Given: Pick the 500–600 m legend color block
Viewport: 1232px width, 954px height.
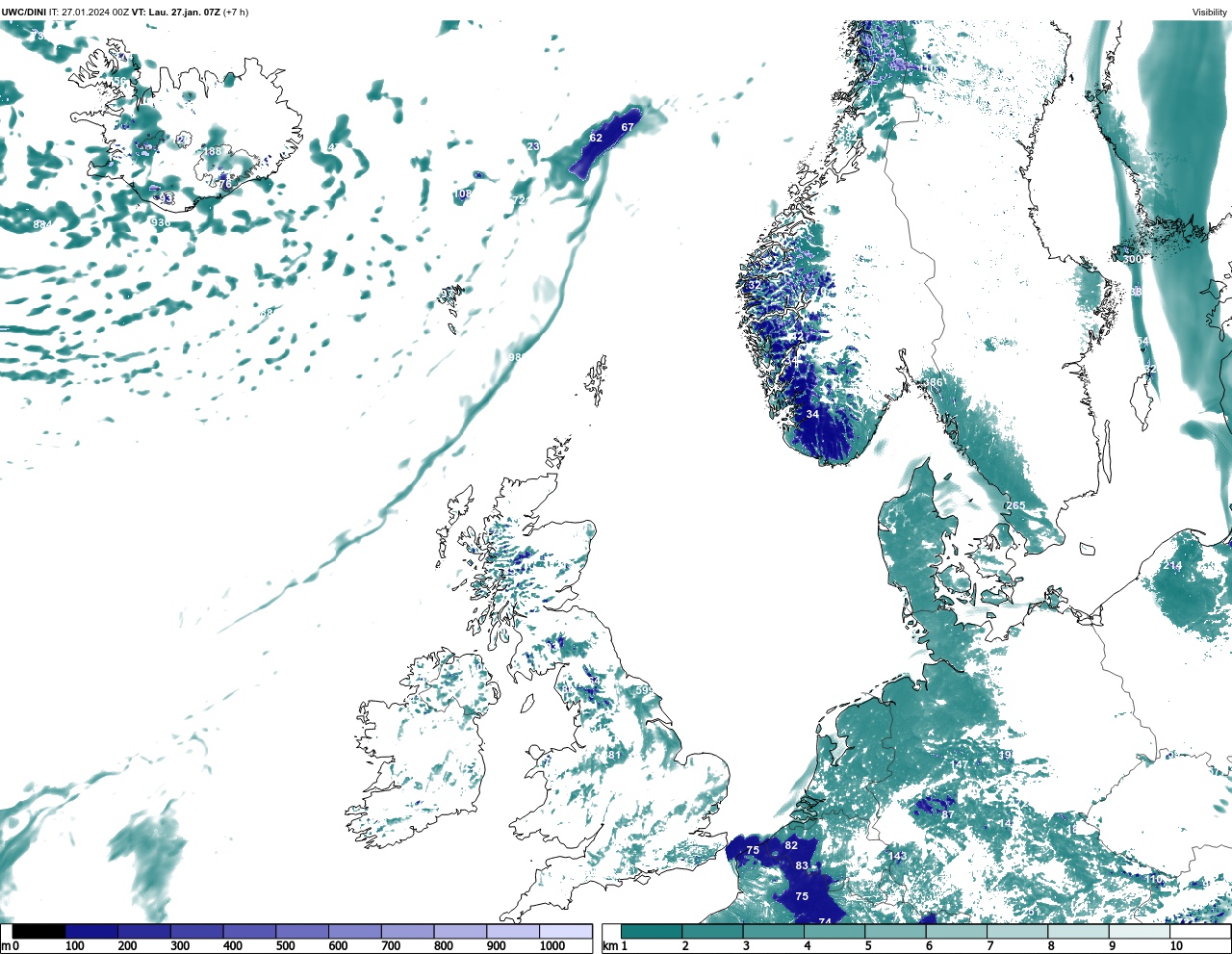Looking at the screenshot, I should pos(301,932).
